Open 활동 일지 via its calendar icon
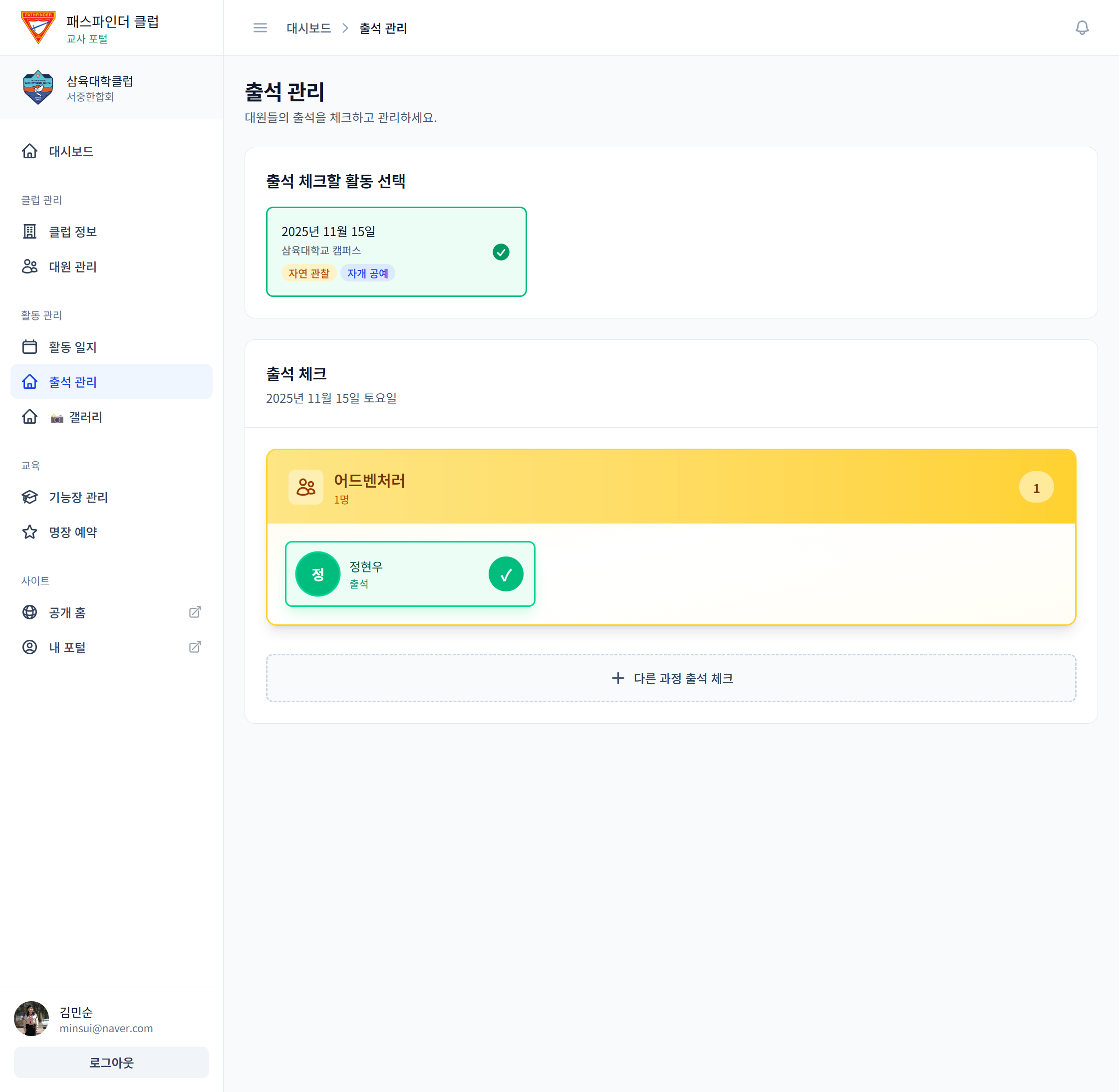This screenshot has width=1119, height=1092. pyautogui.click(x=30, y=346)
